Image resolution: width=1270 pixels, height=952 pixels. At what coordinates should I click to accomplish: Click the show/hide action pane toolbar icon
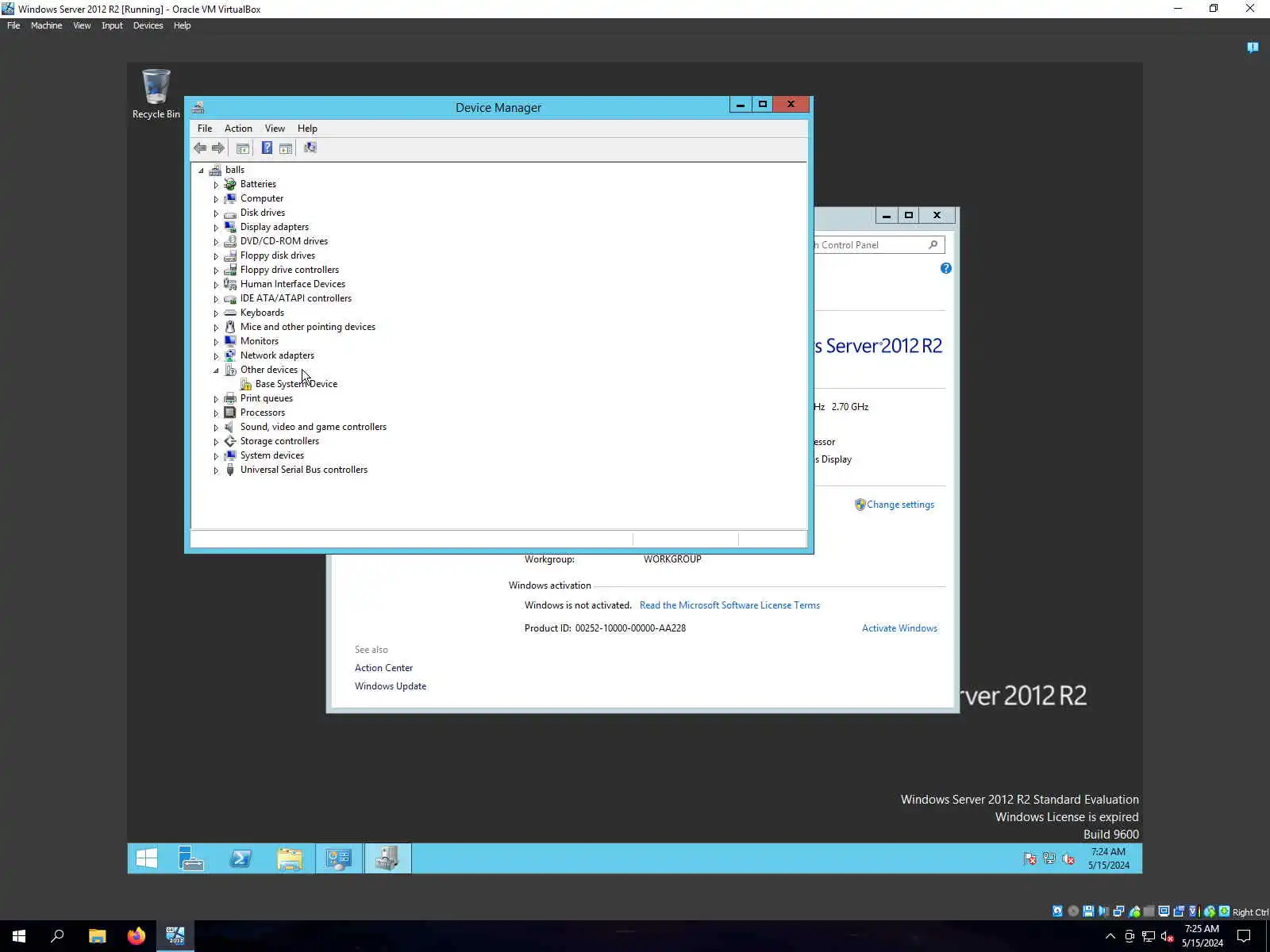[x=286, y=148]
